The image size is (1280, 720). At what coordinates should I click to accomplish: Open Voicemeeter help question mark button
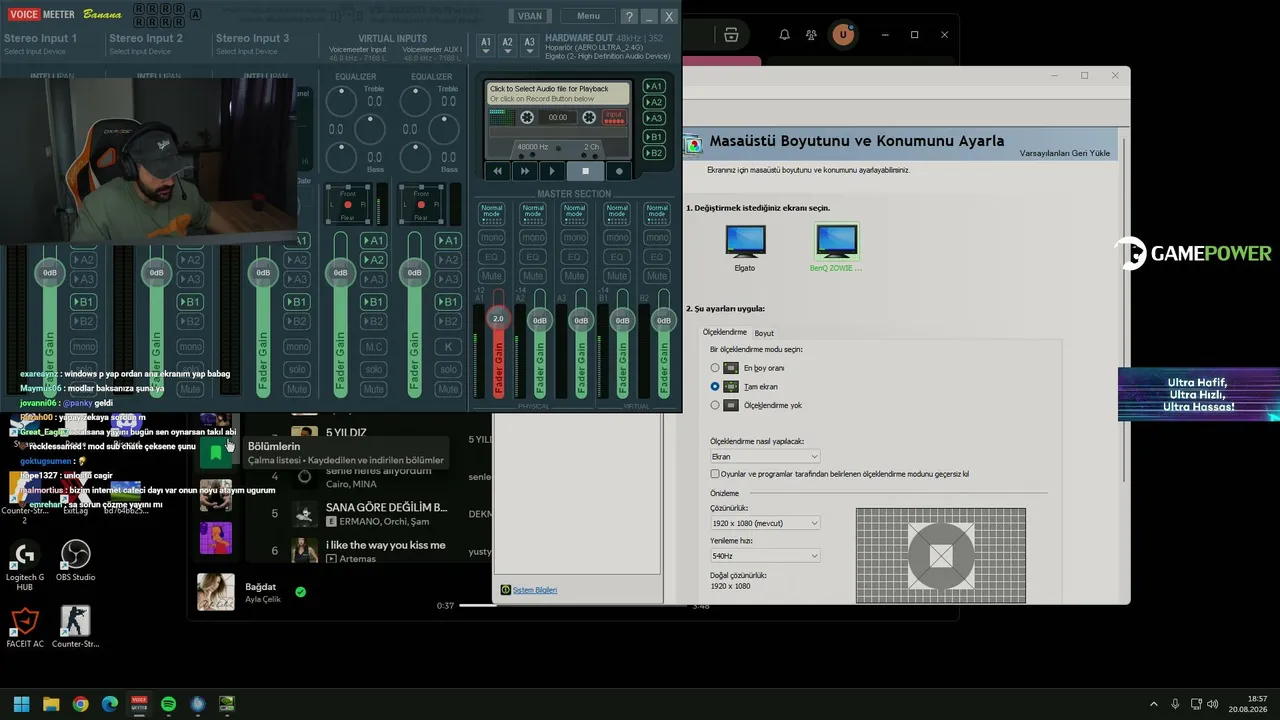629,16
